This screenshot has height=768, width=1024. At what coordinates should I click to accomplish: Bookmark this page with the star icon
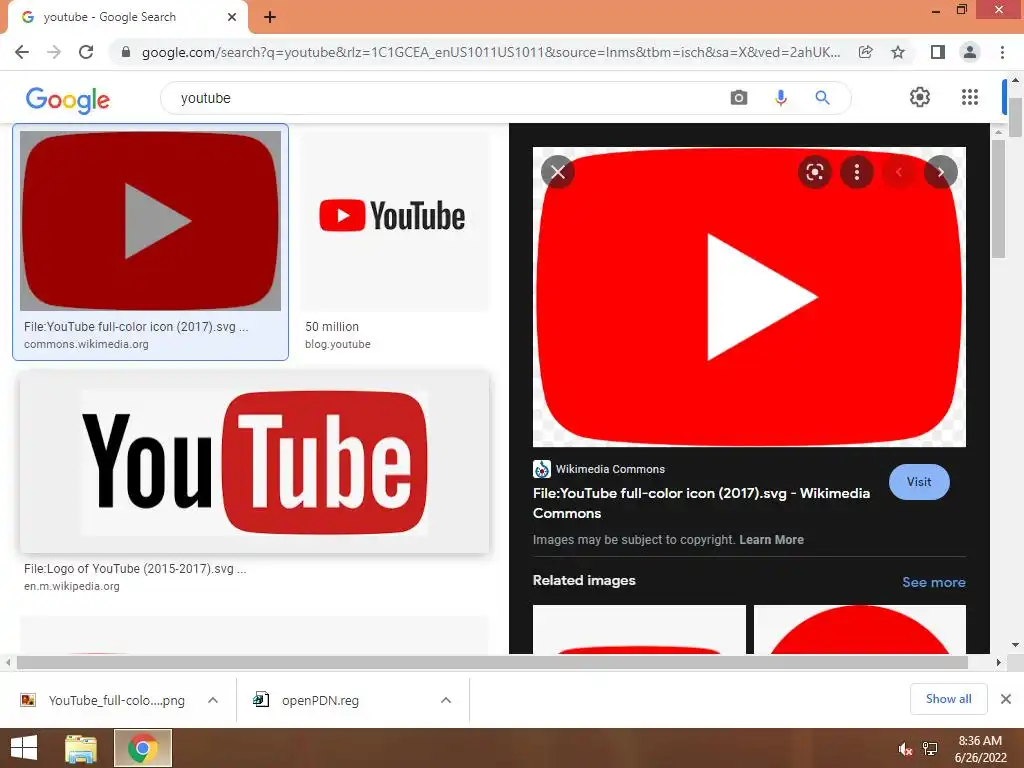pyautogui.click(x=898, y=52)
